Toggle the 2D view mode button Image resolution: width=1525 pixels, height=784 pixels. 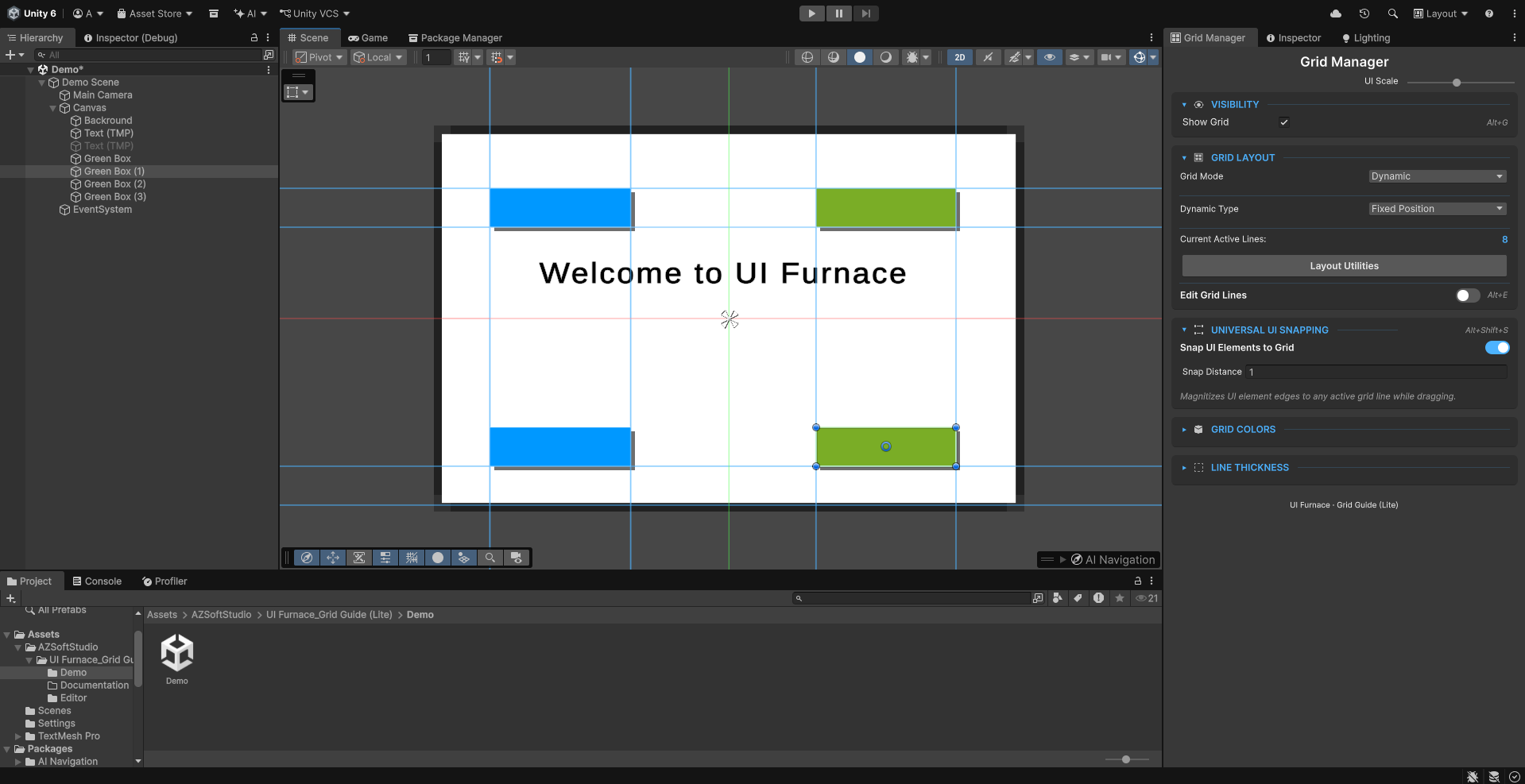click(x=960, y=57)
